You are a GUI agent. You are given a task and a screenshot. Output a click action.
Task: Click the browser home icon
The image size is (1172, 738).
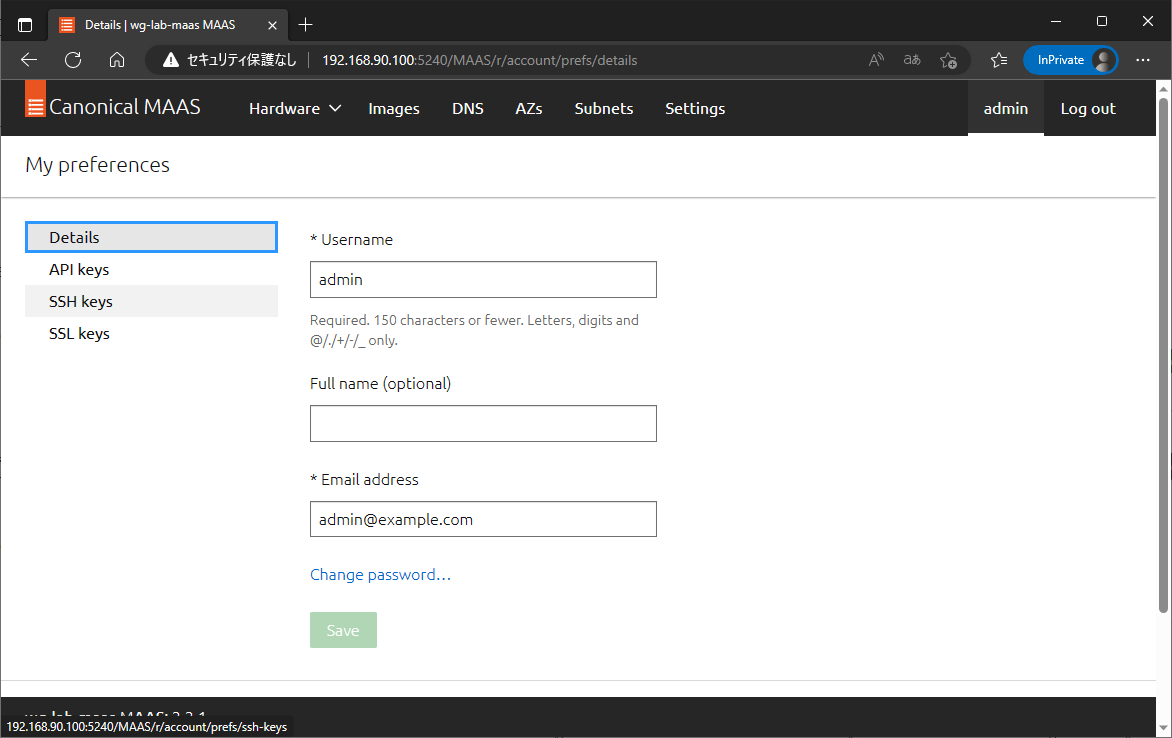click(117, 60)
